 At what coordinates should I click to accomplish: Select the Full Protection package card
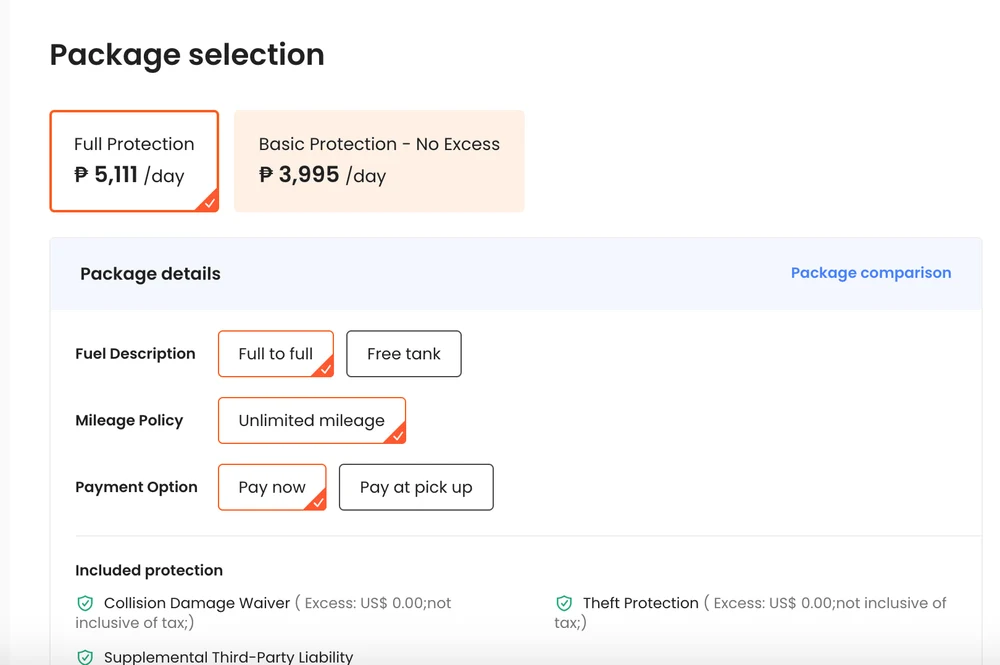134,160
